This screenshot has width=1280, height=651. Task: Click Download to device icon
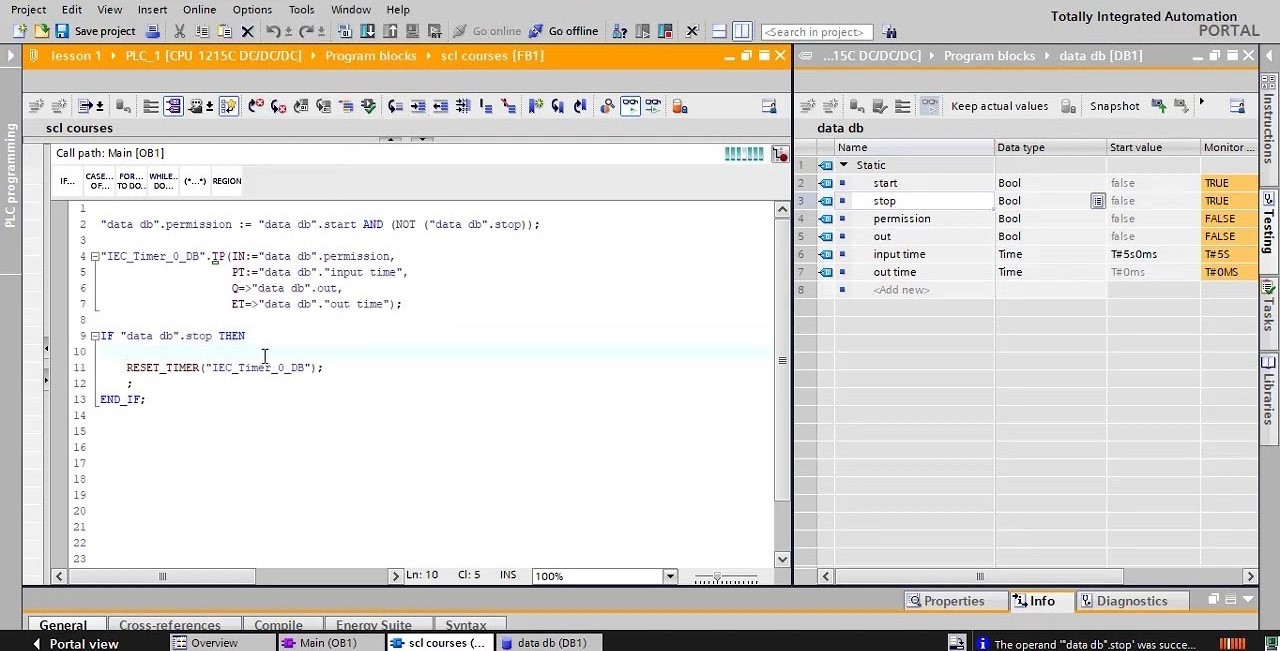pyautogui.click(x=367, y=31)
